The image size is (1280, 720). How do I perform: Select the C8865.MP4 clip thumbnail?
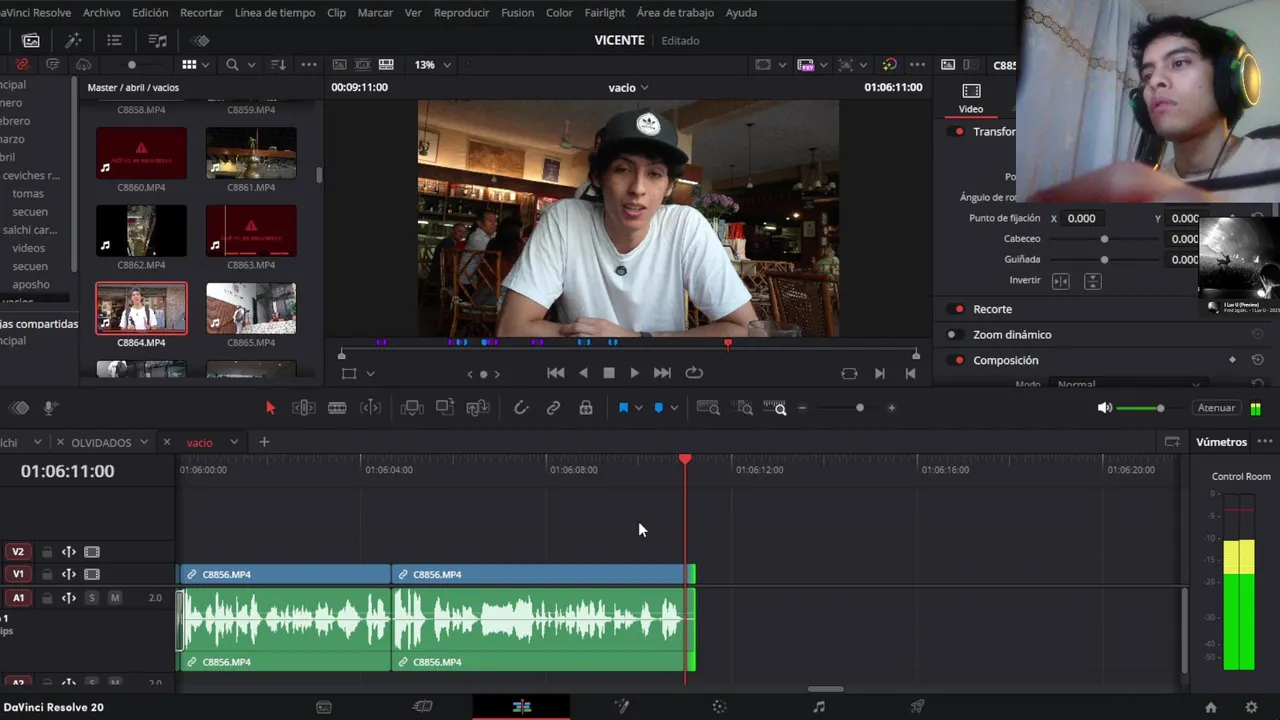point(251,308)
